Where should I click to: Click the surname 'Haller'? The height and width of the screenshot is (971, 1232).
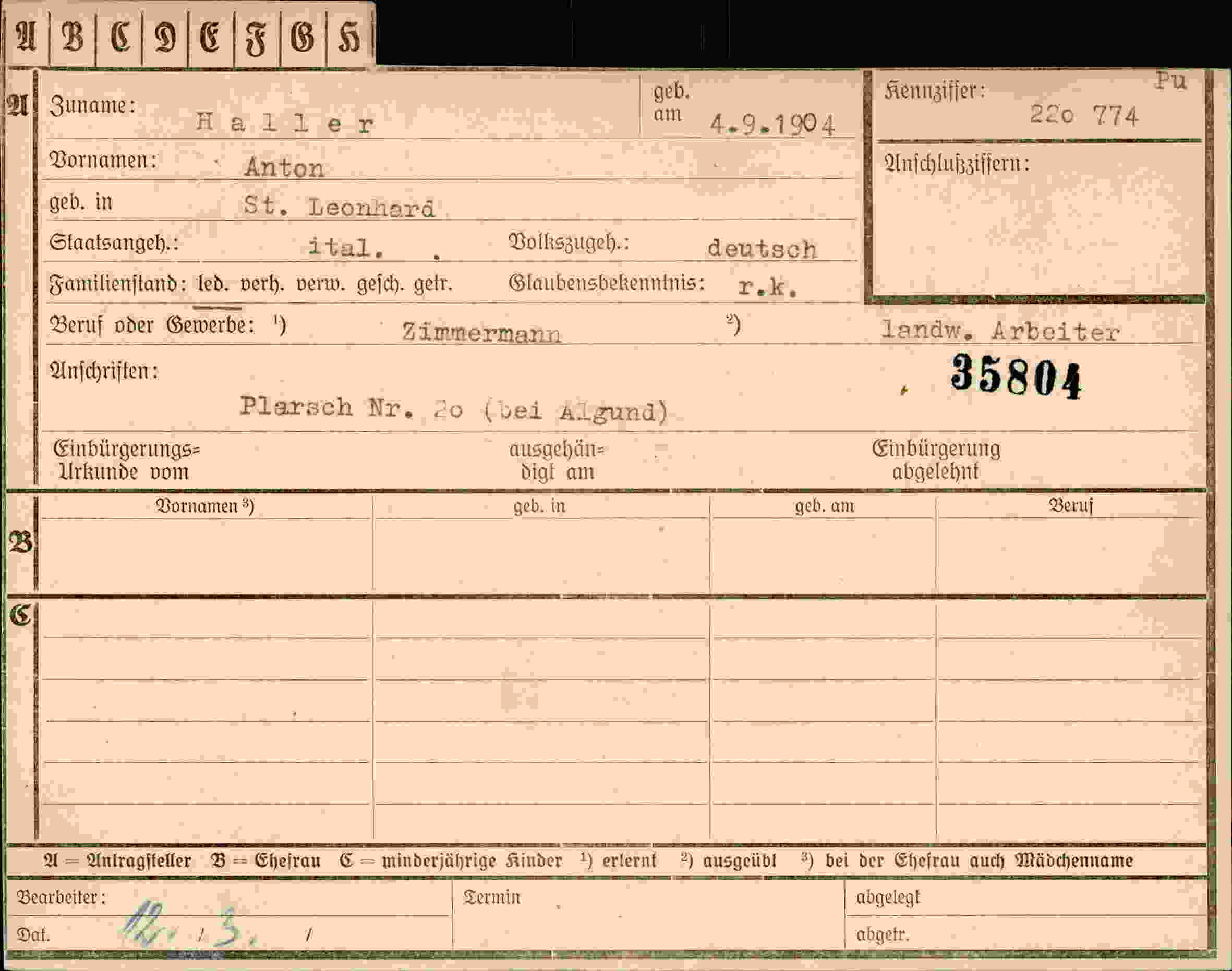coord(285,123)
